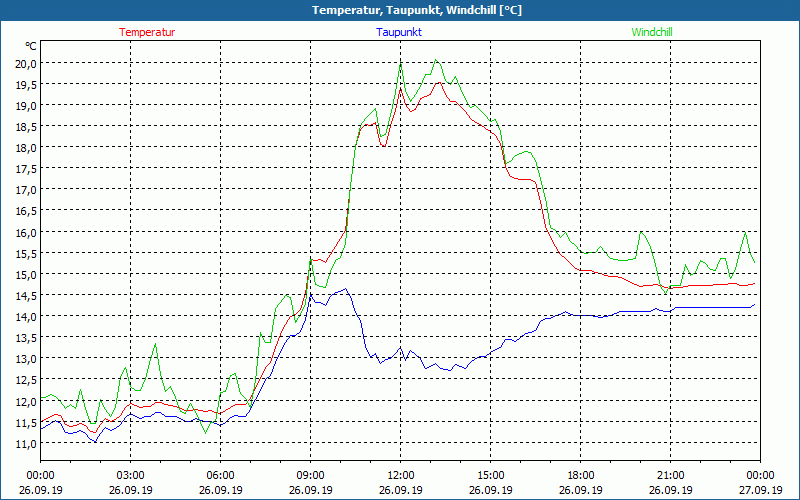Image resolution: width=800 pixels, height=500 pixels.
Task: Click the 12:00 time axis label
Action: (401, 476)
